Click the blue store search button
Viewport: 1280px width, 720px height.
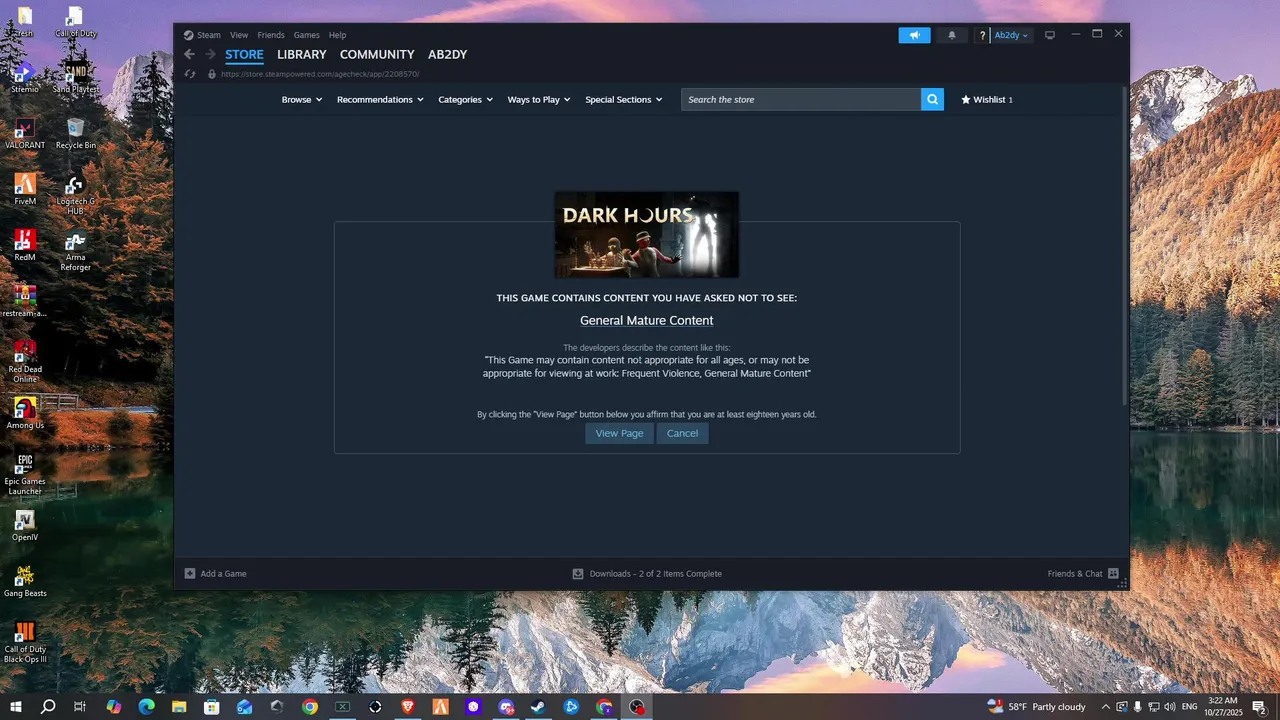[932, 99]
